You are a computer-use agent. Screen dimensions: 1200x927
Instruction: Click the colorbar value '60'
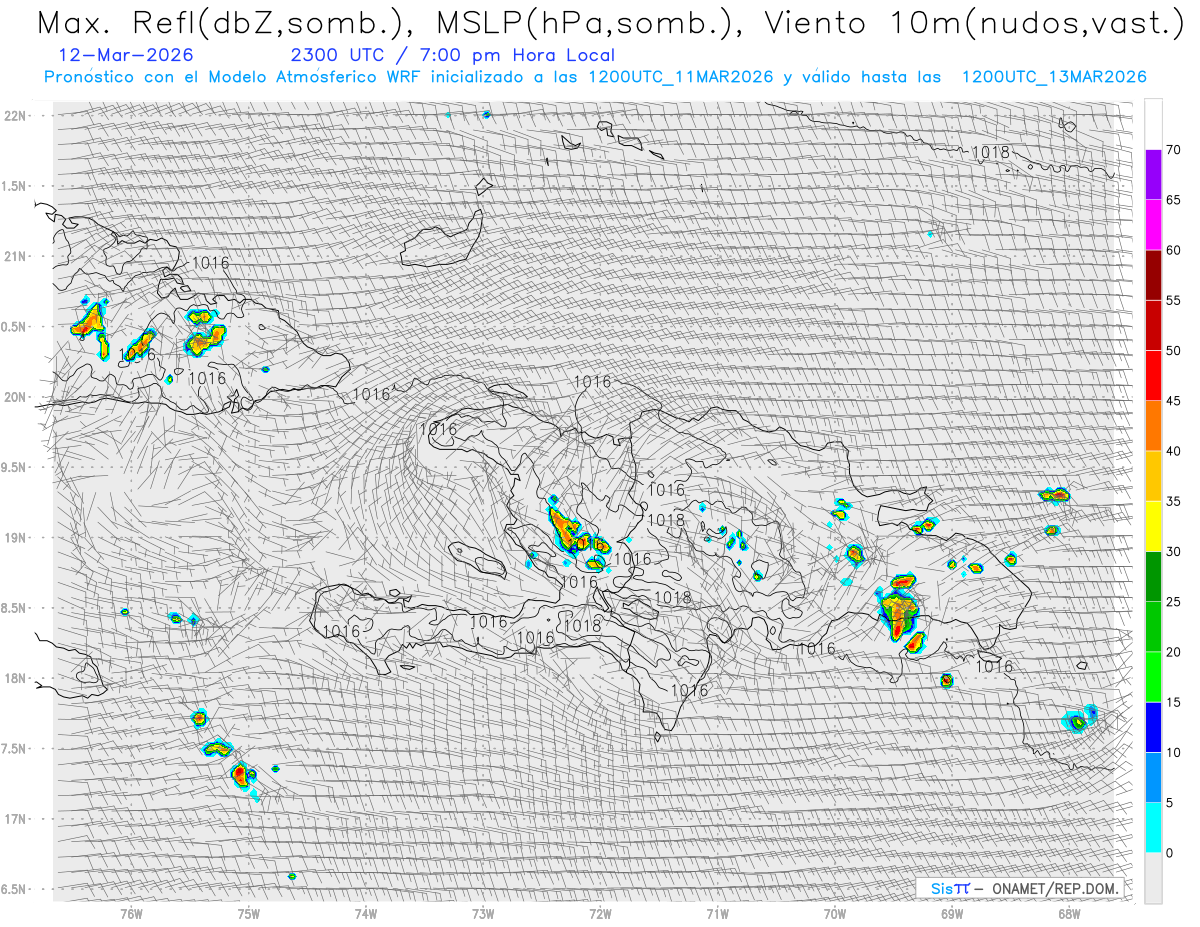click(1174, 250)
